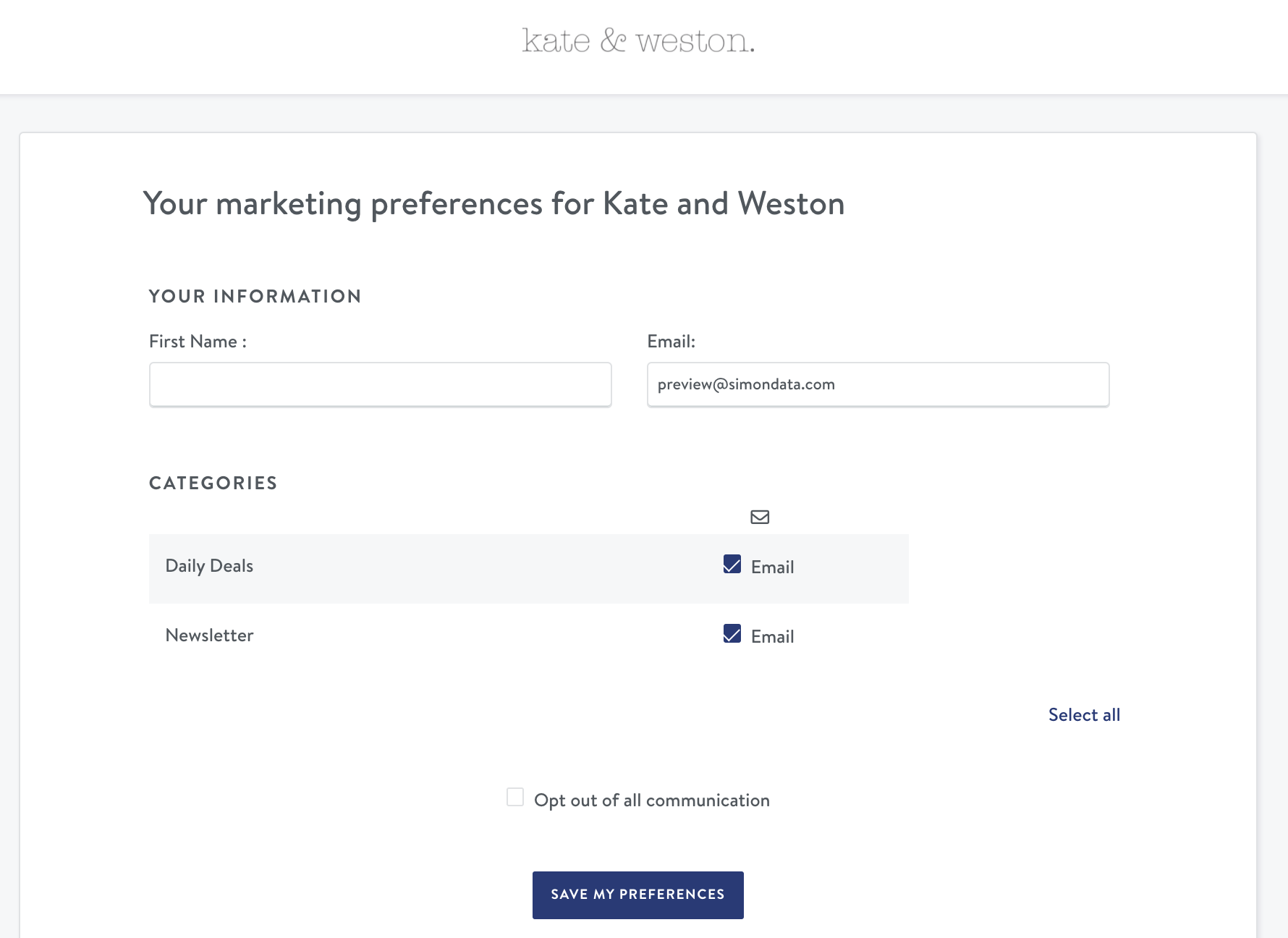
Task: Click the Email address input field
Action: (x=878, y=384)
